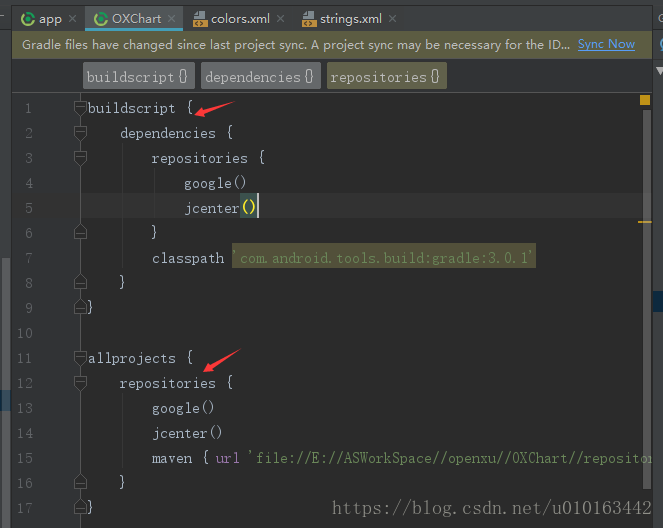Close the OXChart tab
This screenshot has width=663, height=528.
tap(171, 19)
